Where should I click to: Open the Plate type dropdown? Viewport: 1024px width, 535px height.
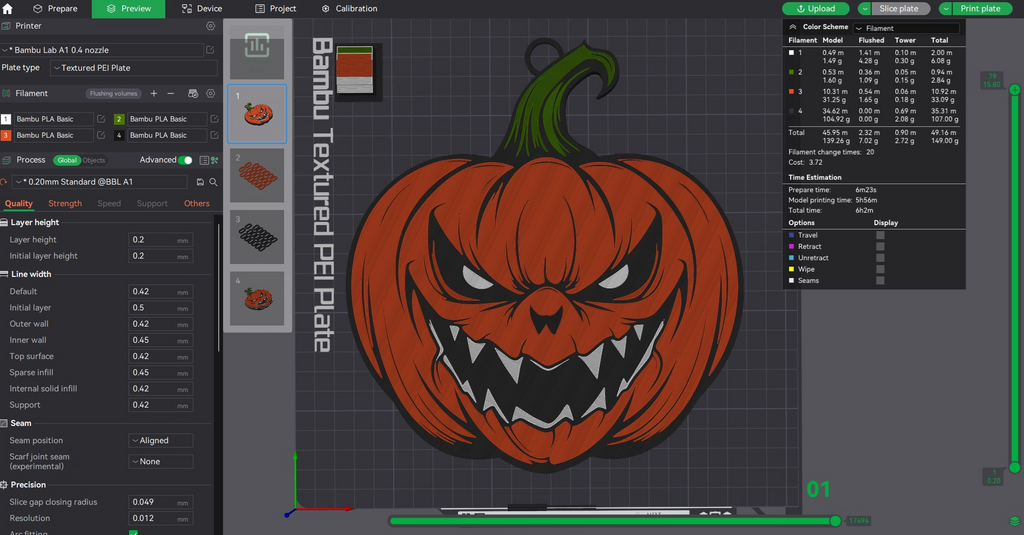click(x=134, y=68)
